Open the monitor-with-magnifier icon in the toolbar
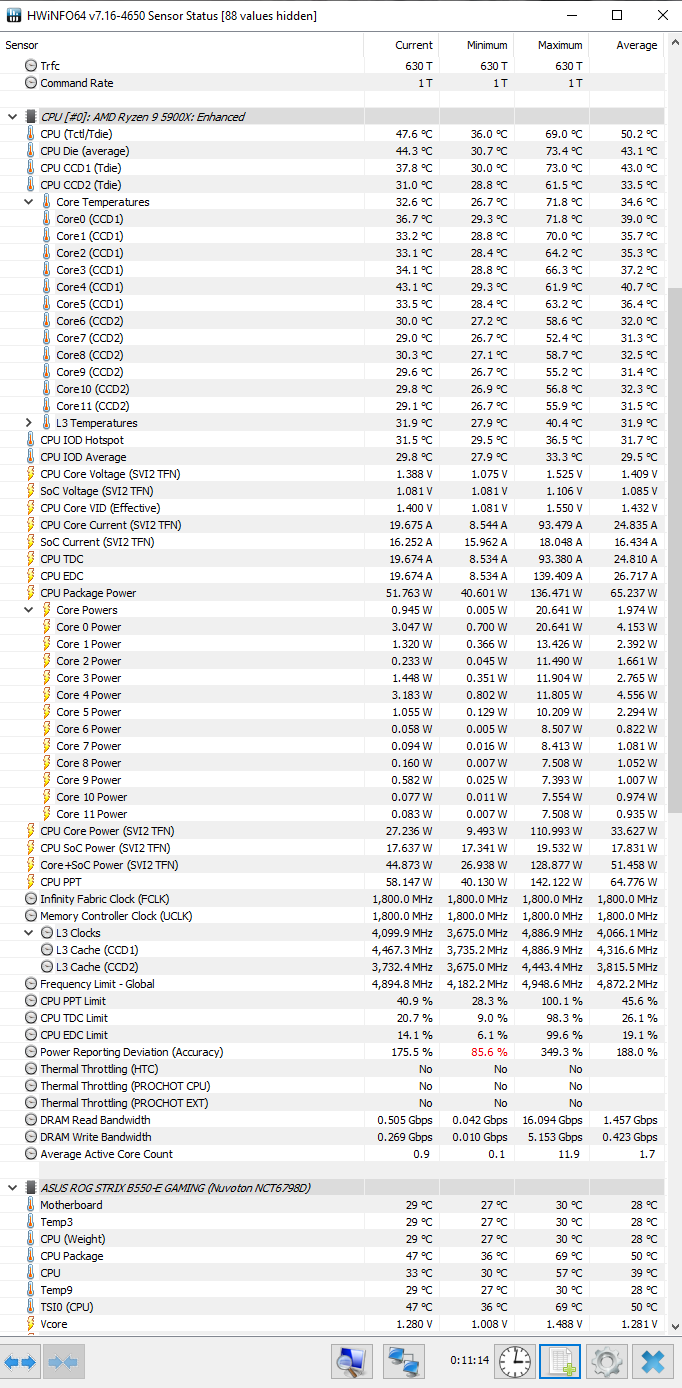Image resolution: width=682 pixels, height=1388 pixels. (352, 1361)
